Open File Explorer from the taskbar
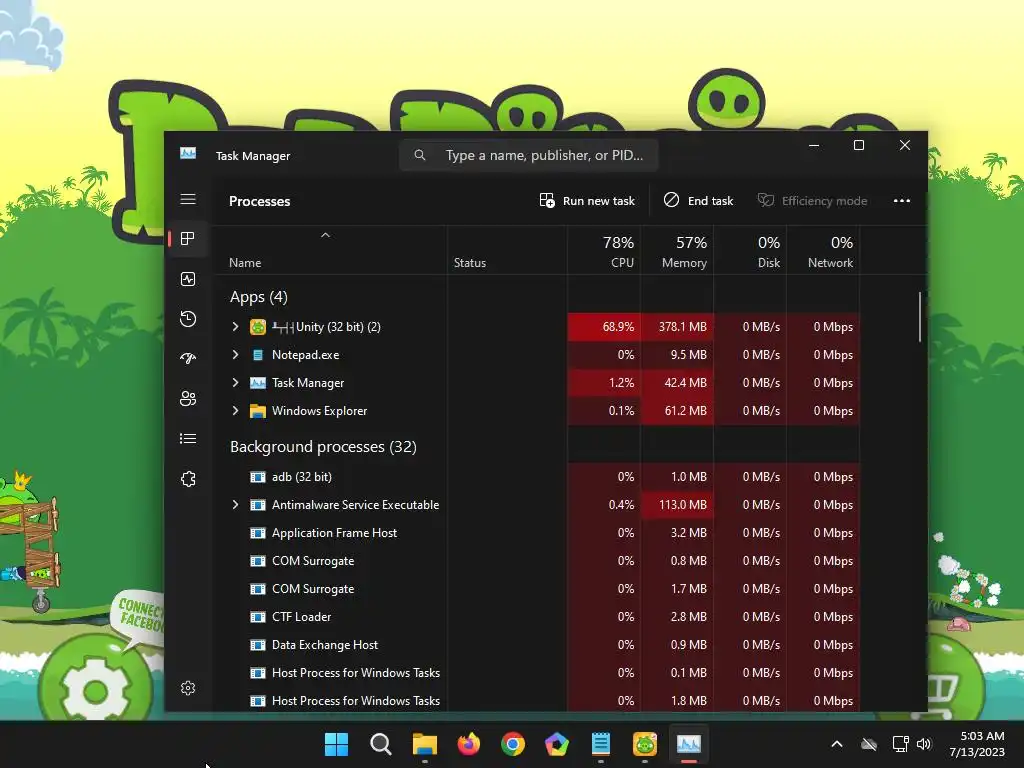Viewport: 1024px width, 768px height. coord(424,744)
